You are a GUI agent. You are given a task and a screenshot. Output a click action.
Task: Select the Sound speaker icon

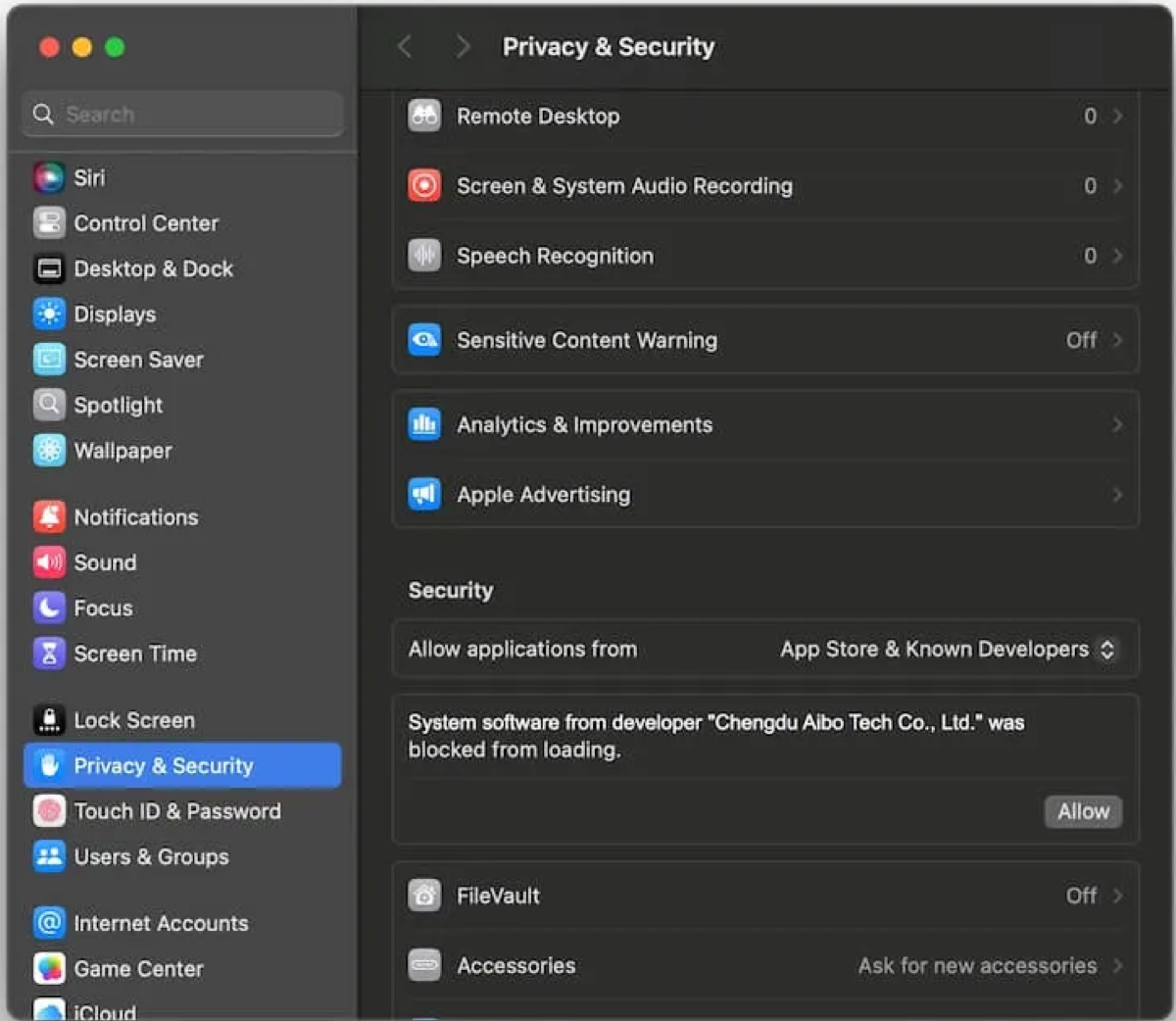tap(49, 562)
